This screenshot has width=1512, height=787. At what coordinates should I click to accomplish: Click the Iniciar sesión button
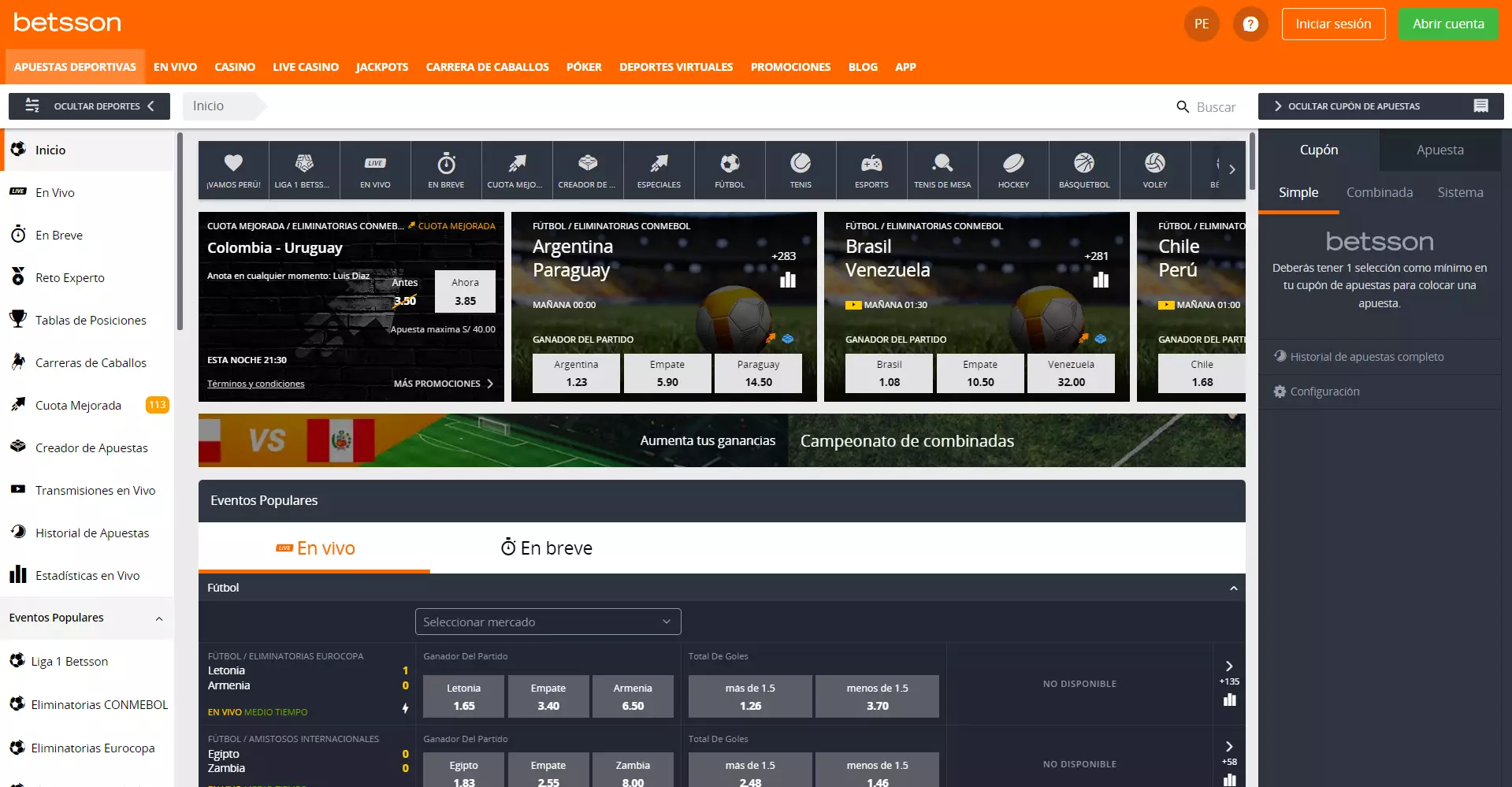pos(1333,24)
